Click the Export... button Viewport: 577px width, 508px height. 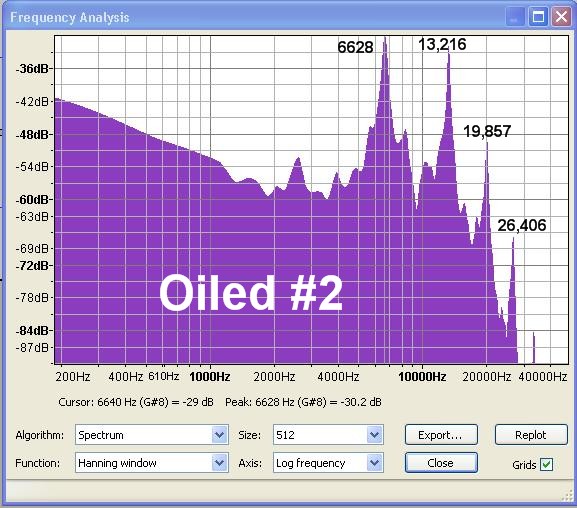(441, 435)
